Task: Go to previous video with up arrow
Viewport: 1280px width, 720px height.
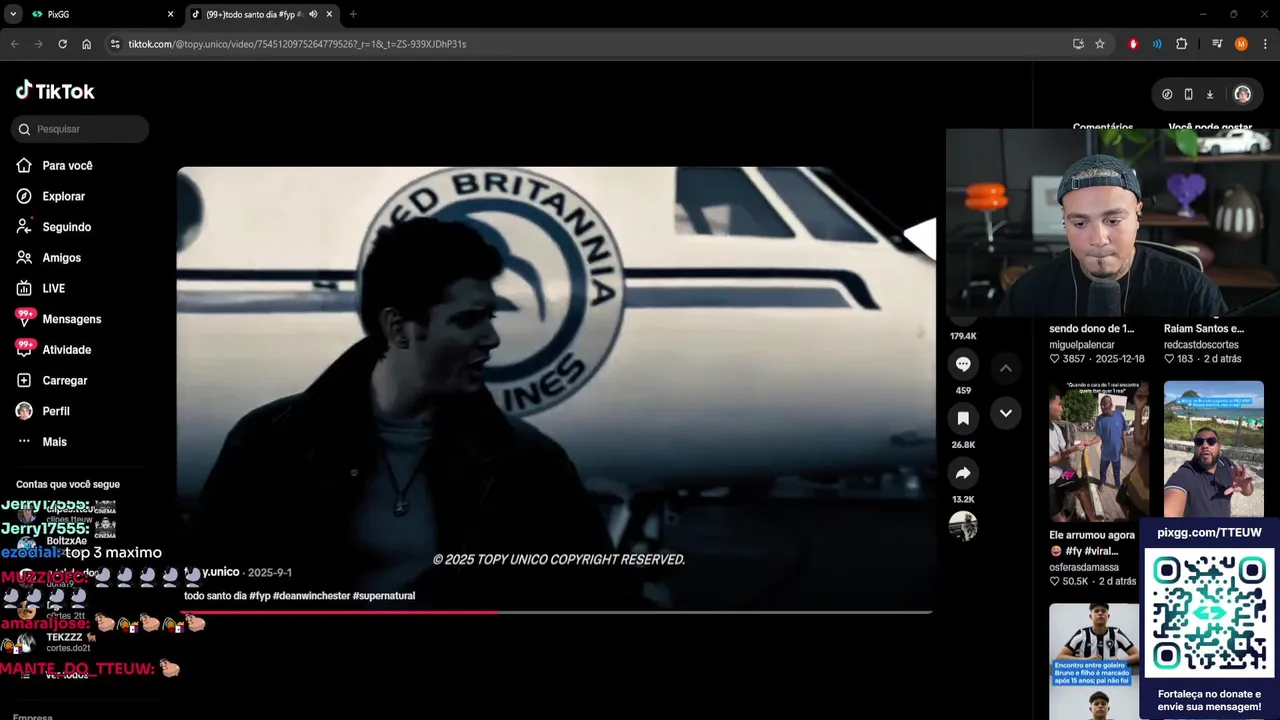Action: [1006, 368]
